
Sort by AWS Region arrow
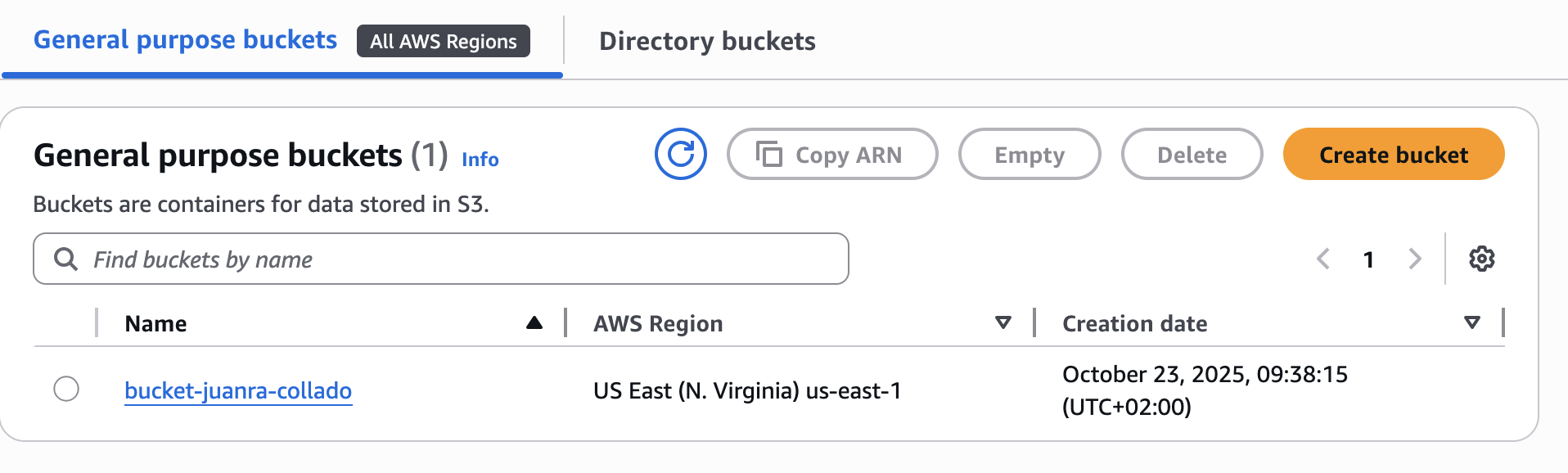tap(1003, 323)
